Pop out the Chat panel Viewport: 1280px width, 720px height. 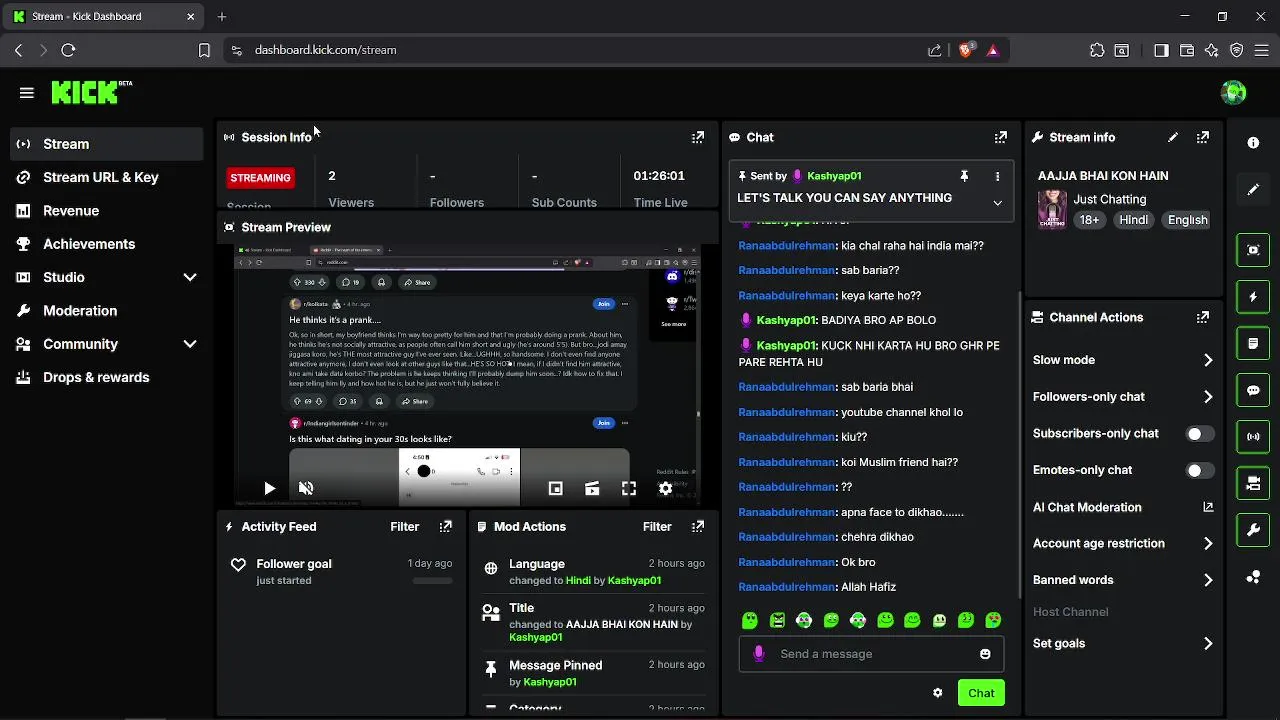[1000, 137]
